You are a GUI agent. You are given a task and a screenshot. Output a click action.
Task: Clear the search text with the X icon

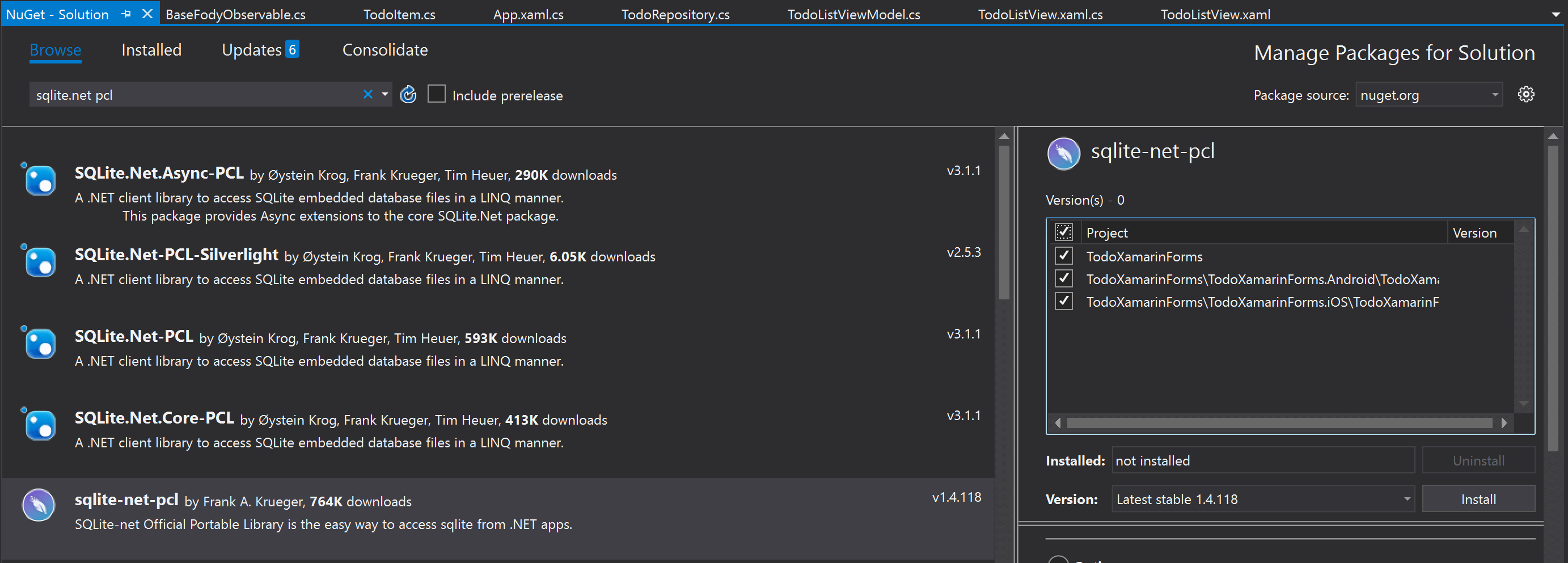click(x=367, y=94)
